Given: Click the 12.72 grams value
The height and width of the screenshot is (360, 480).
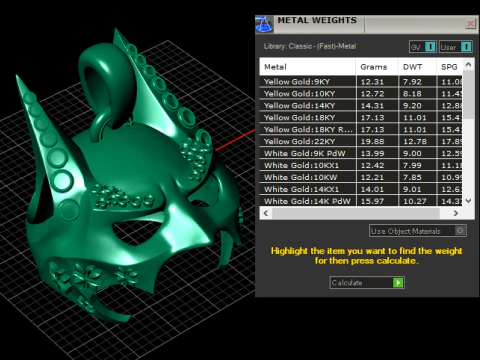Looking at the screenshot, I should pos(372,94).
